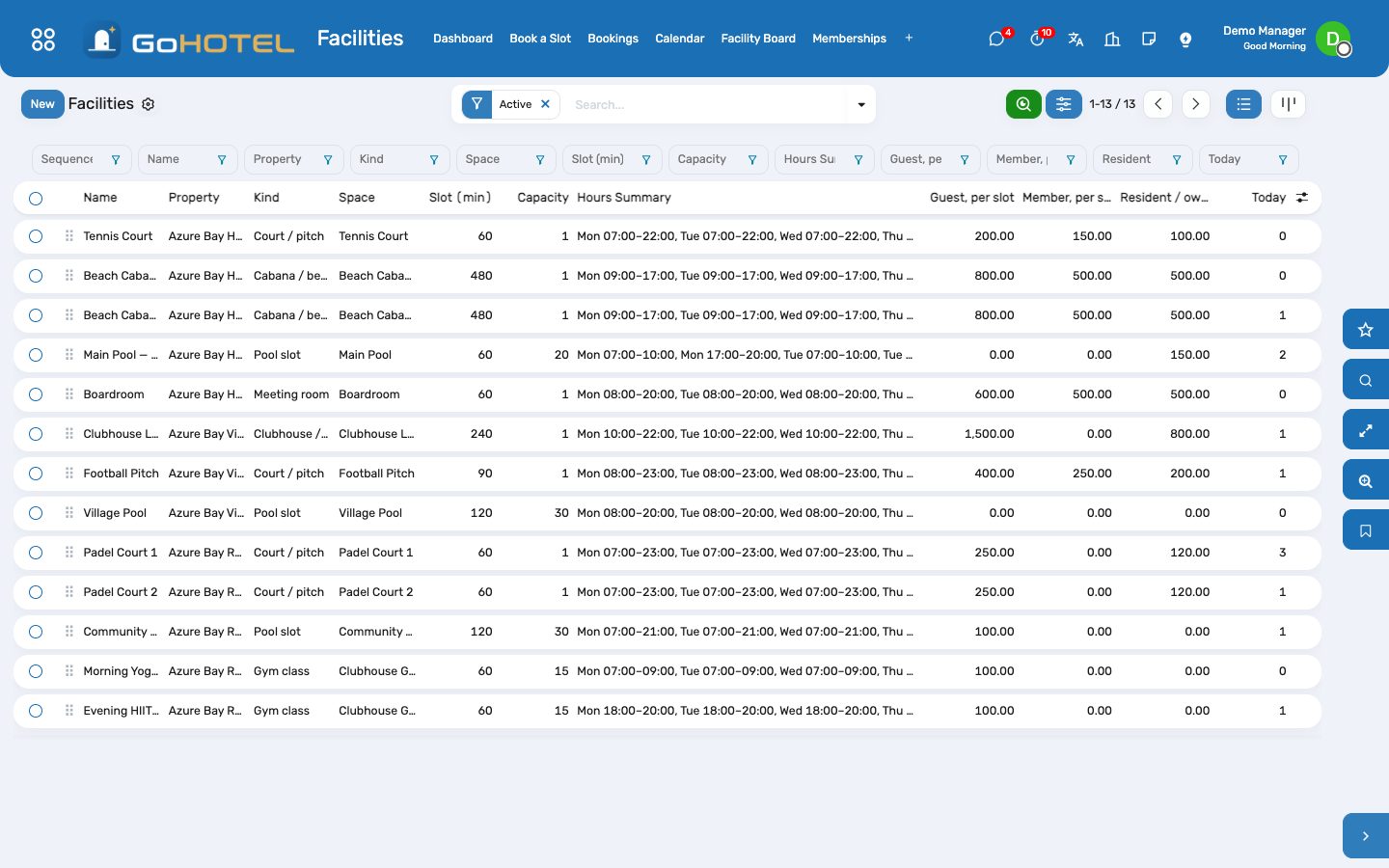Screen dimensions: 1389x868
Task: Select the Tennis Court row checkbox
Action: tap(36, 236)
